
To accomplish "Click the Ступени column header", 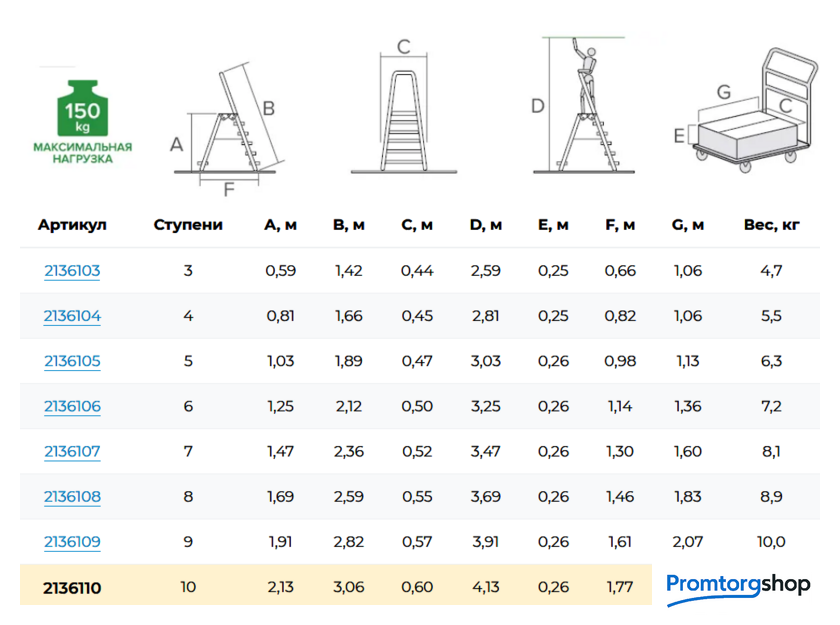I will point(188,225).
